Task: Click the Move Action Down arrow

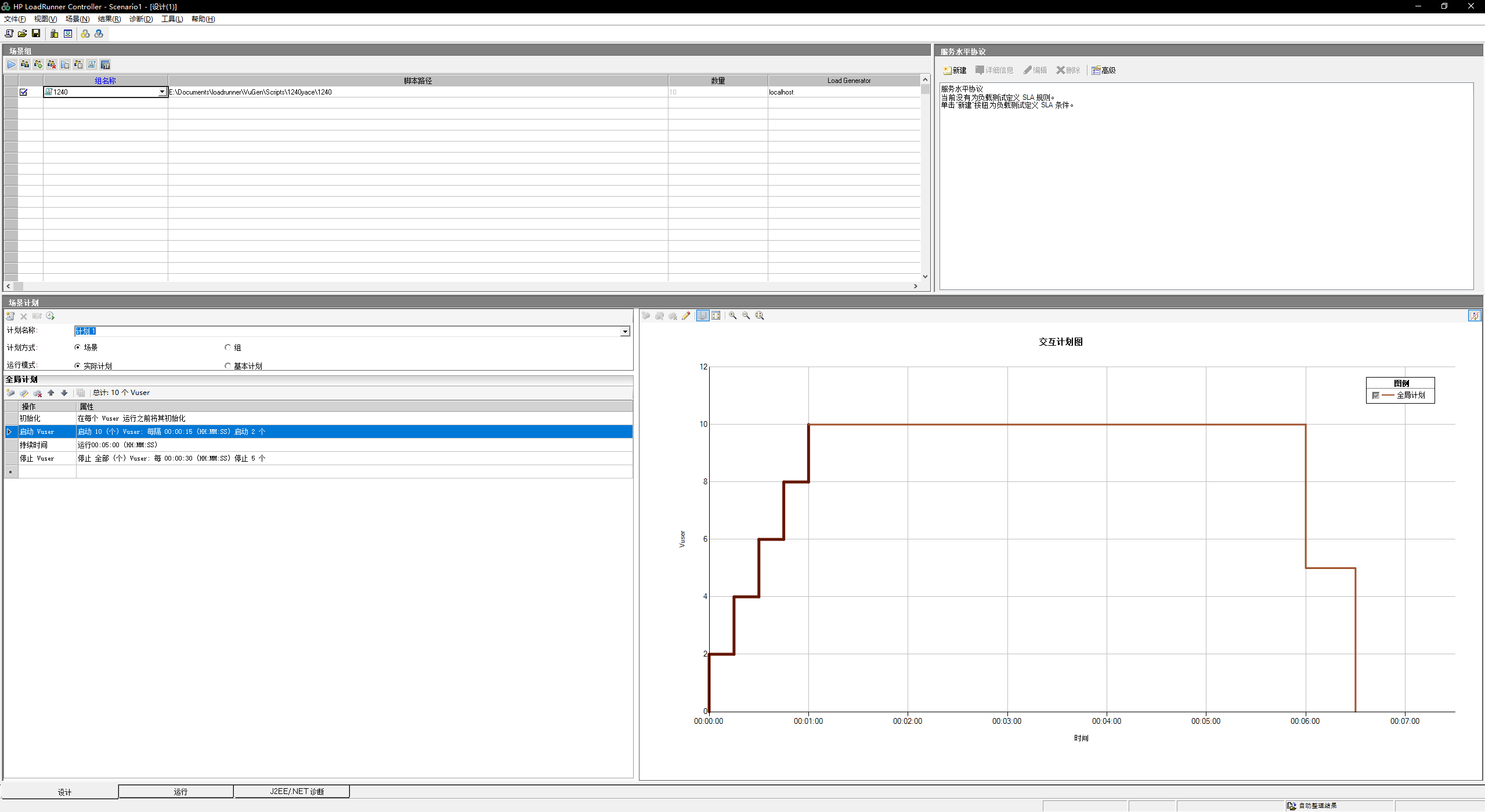Action: tap(64, 393)
